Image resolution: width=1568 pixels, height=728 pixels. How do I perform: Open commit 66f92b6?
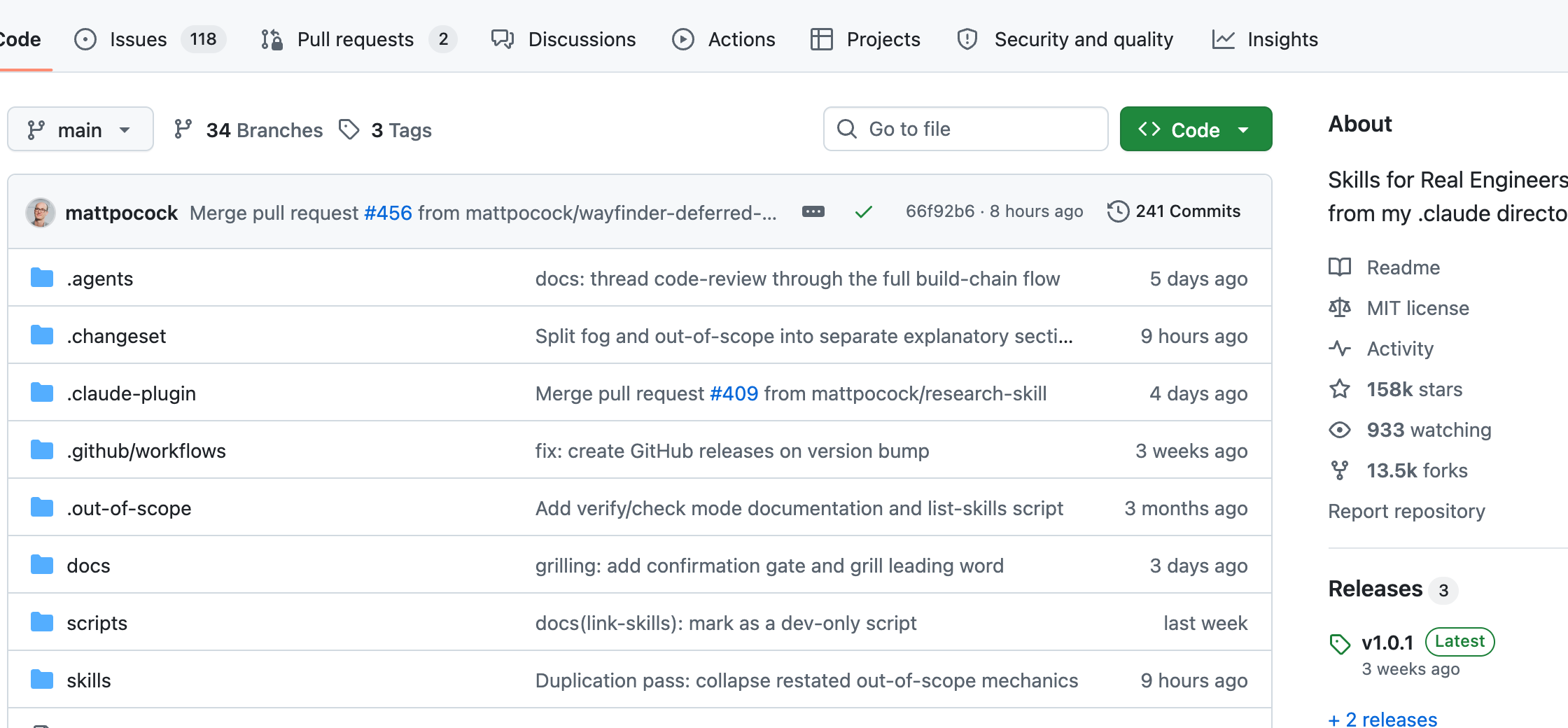[x=940, y=211]
